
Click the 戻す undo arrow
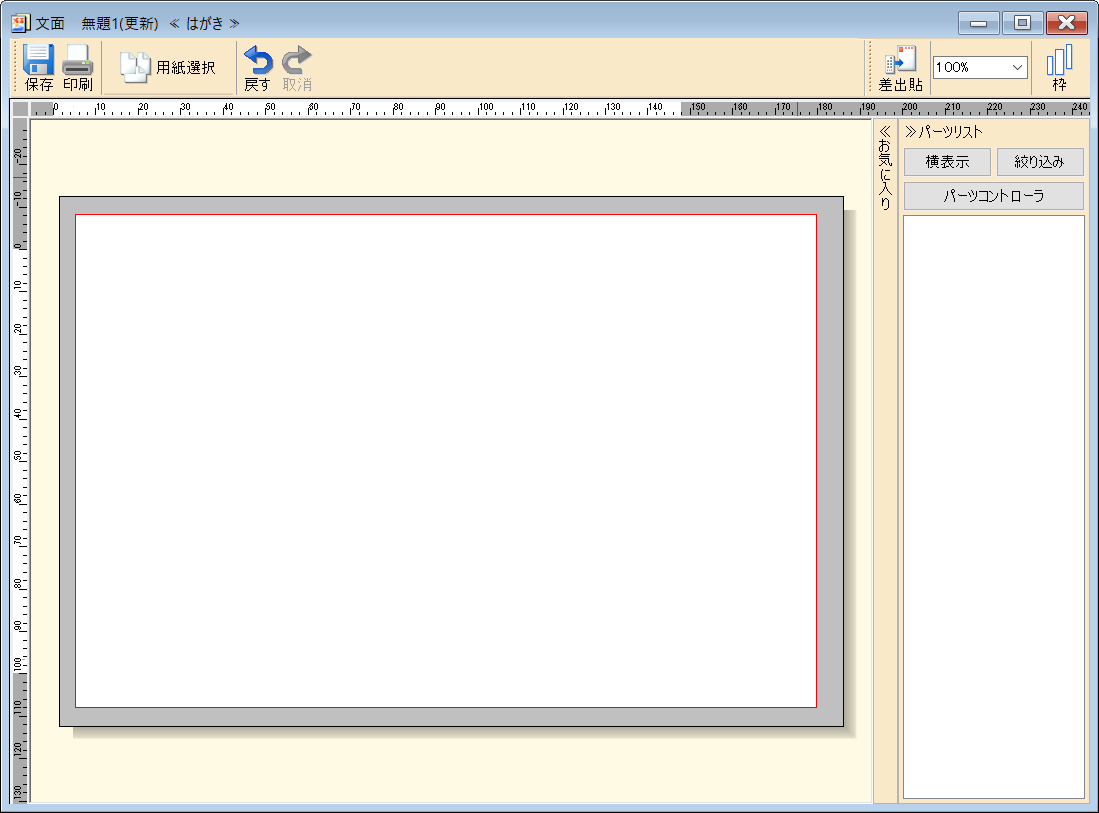(257, 61)
